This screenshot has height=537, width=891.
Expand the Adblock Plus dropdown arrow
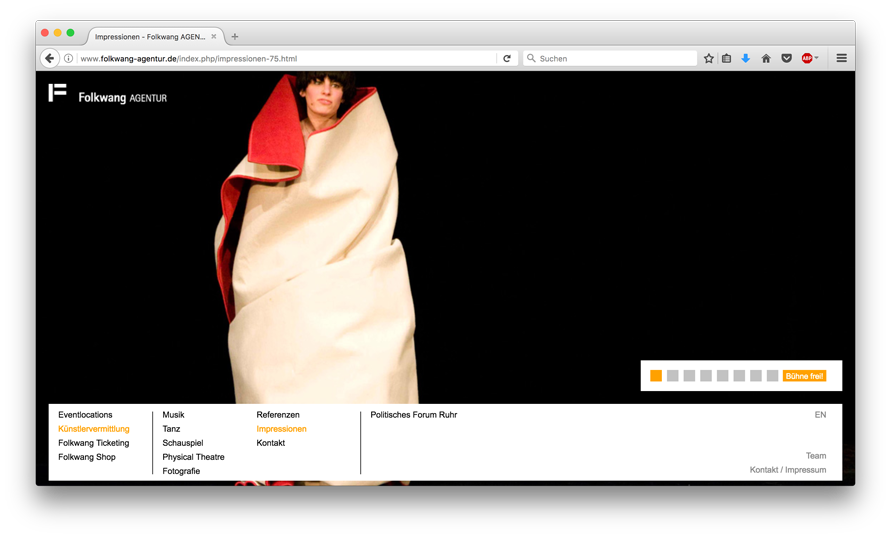[x=817, y=58]
